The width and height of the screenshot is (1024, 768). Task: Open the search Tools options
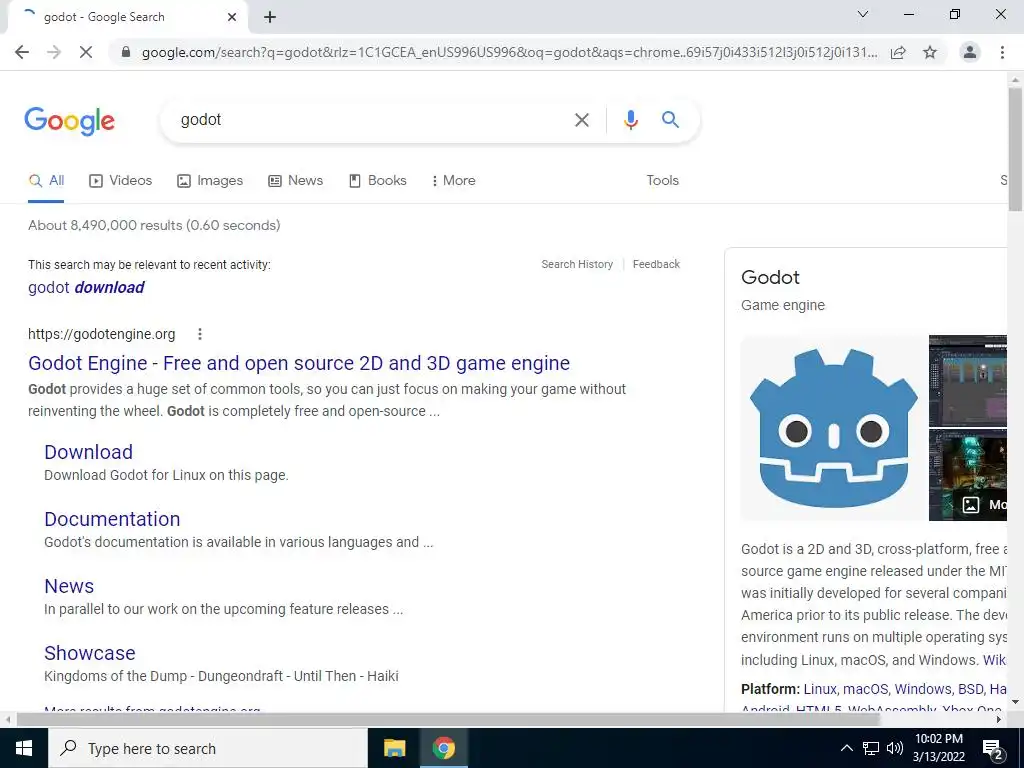tap(662, 181)
